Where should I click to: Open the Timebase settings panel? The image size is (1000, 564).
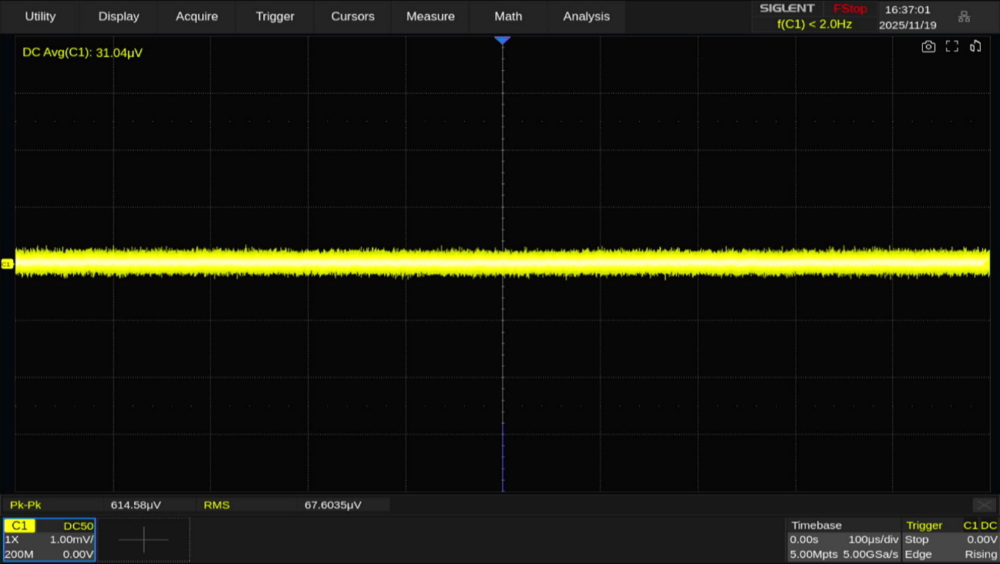(843, 540)
